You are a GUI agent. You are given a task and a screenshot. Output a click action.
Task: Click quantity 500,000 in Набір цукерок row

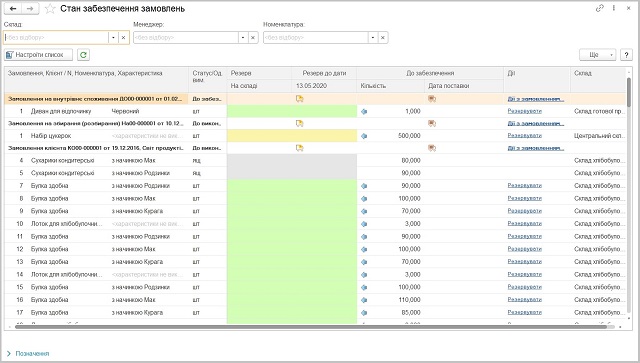point(409,136)
